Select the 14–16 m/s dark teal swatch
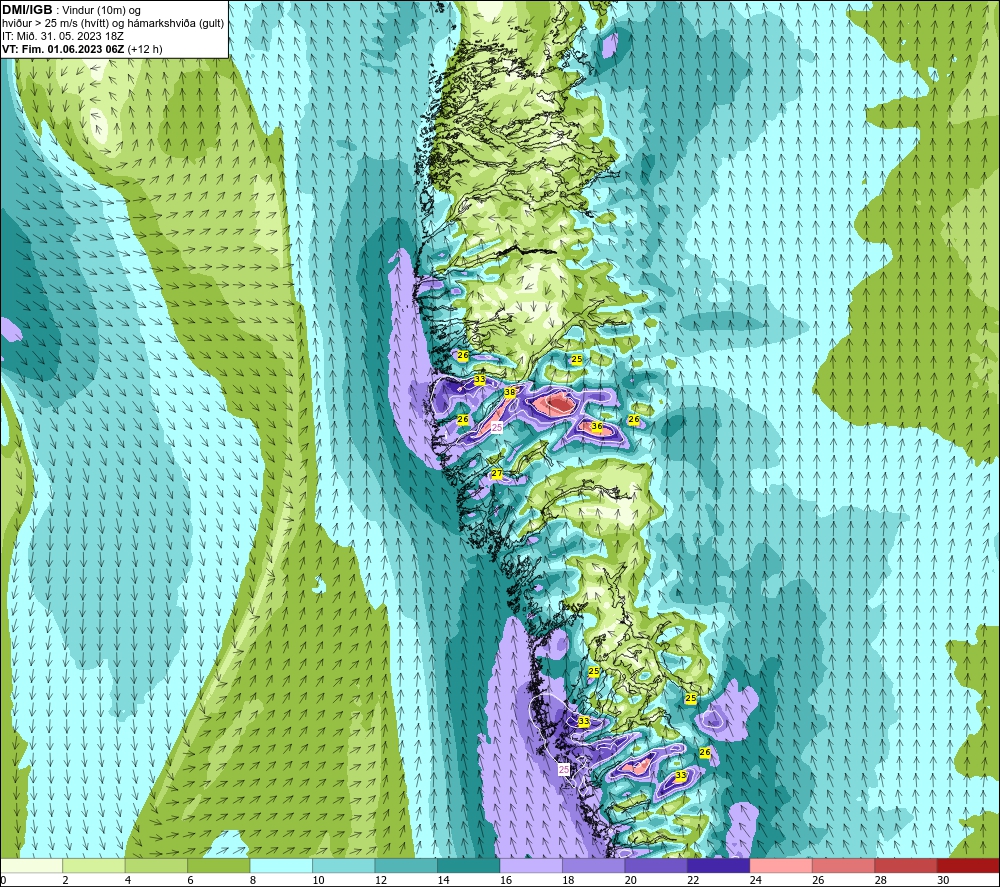 (x=469, y=866)
